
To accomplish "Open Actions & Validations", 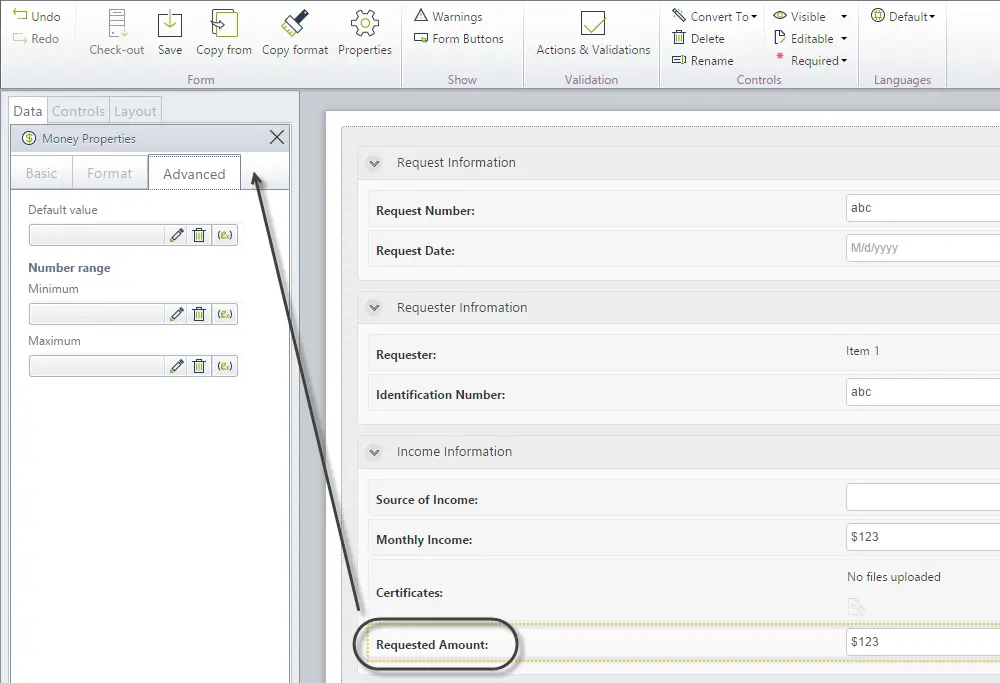I will 593,33.
